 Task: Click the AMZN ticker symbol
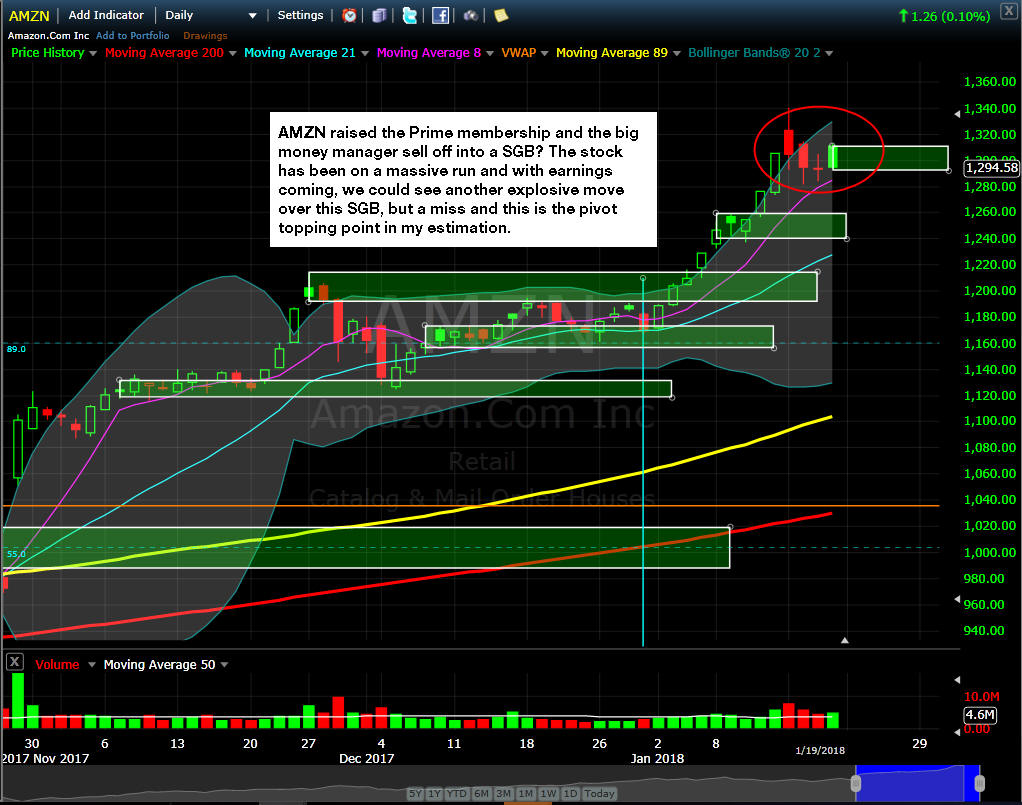[29, 16]
